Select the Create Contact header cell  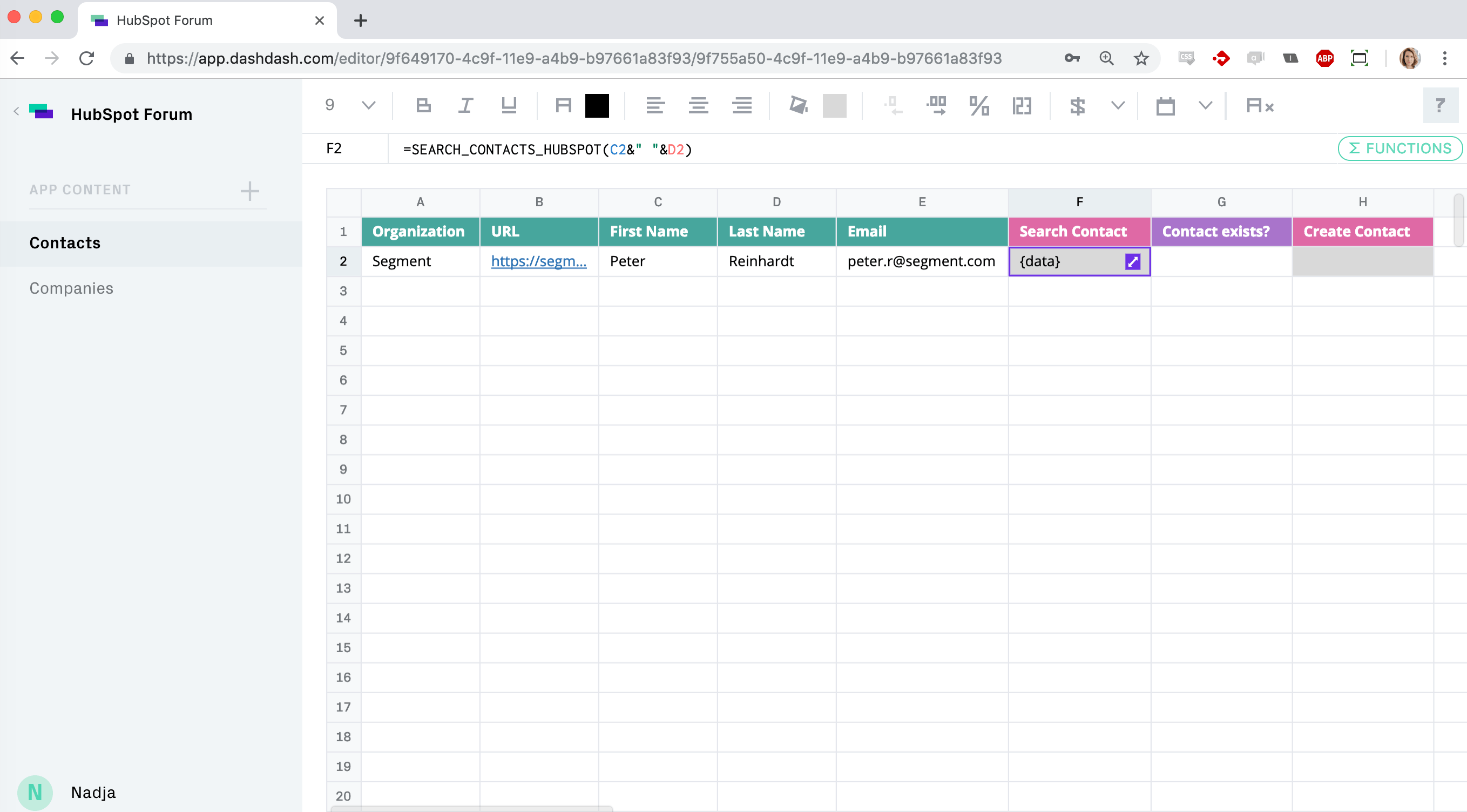pos(1363,231)
